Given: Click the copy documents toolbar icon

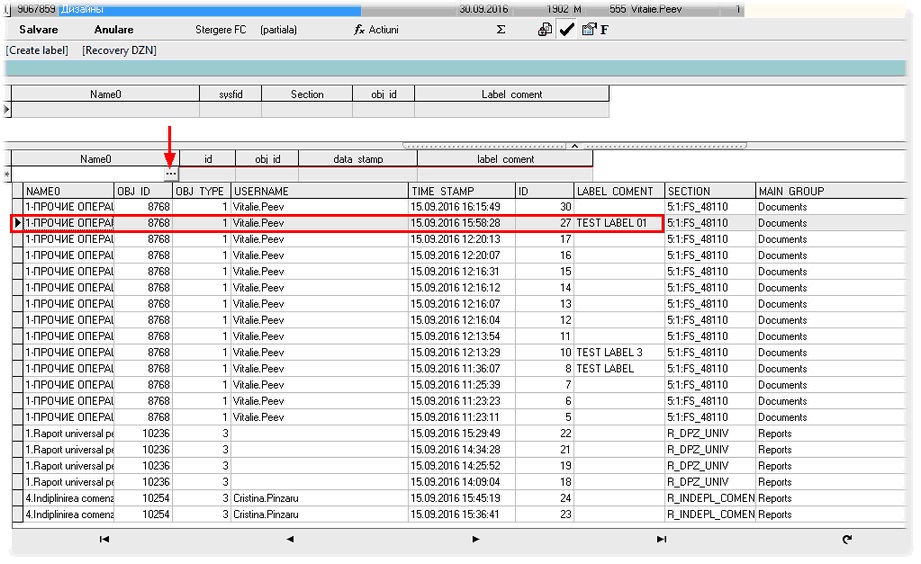Looking at the screenshot, I should click(544, 29).
